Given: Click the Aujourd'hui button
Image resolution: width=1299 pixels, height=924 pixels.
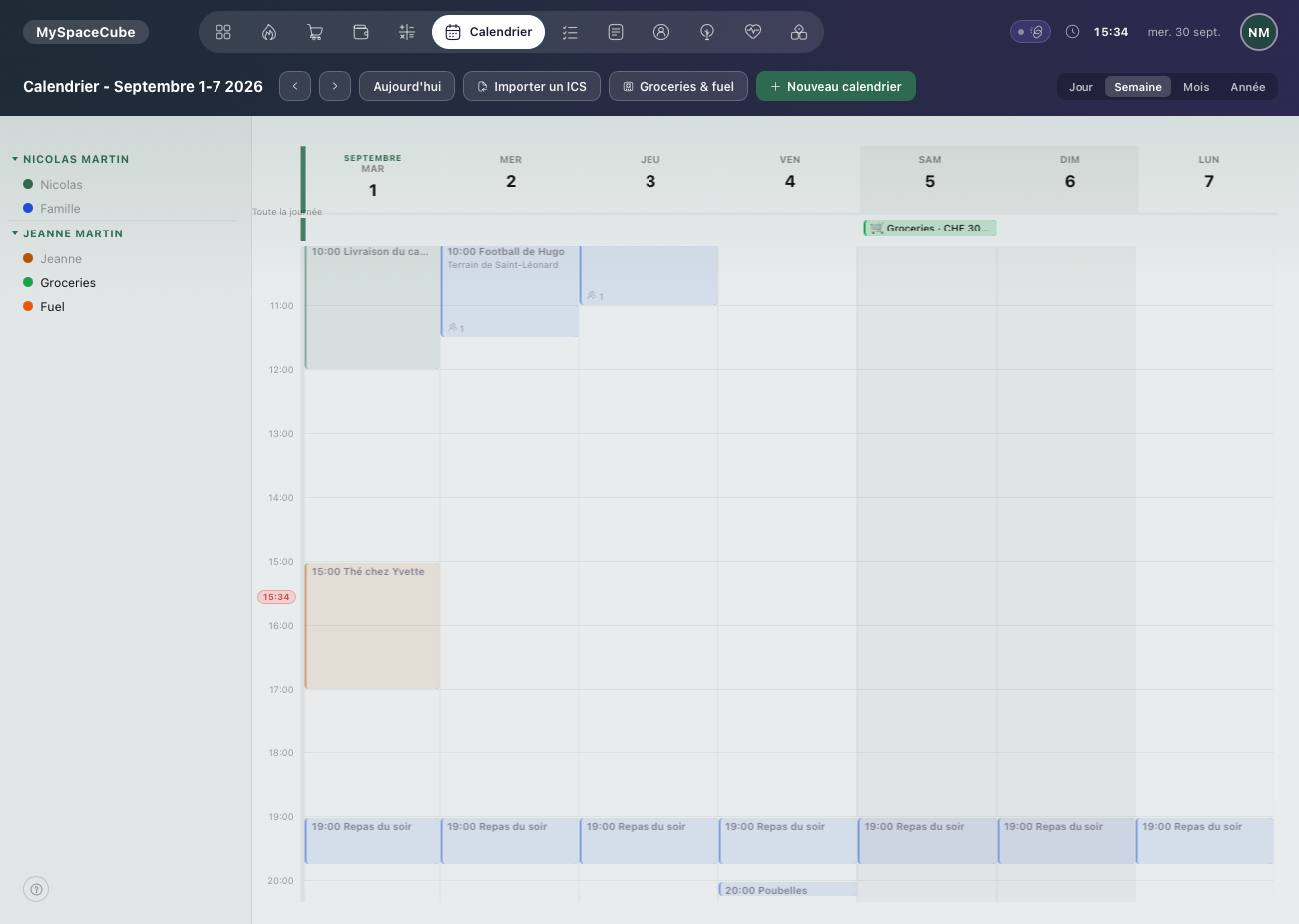Looking at the screenshot, I should (x=407, y=86).
